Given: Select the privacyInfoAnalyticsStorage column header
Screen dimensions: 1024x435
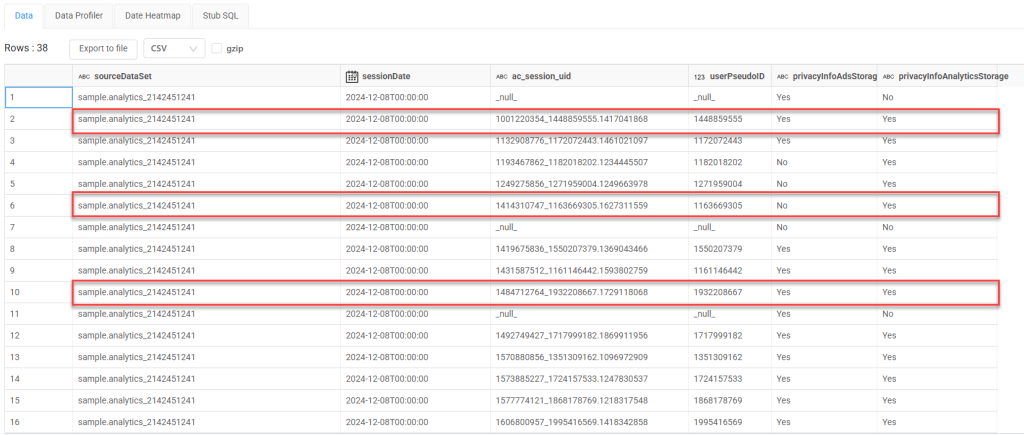Looking at the screenshot, I should pos(937,76).
